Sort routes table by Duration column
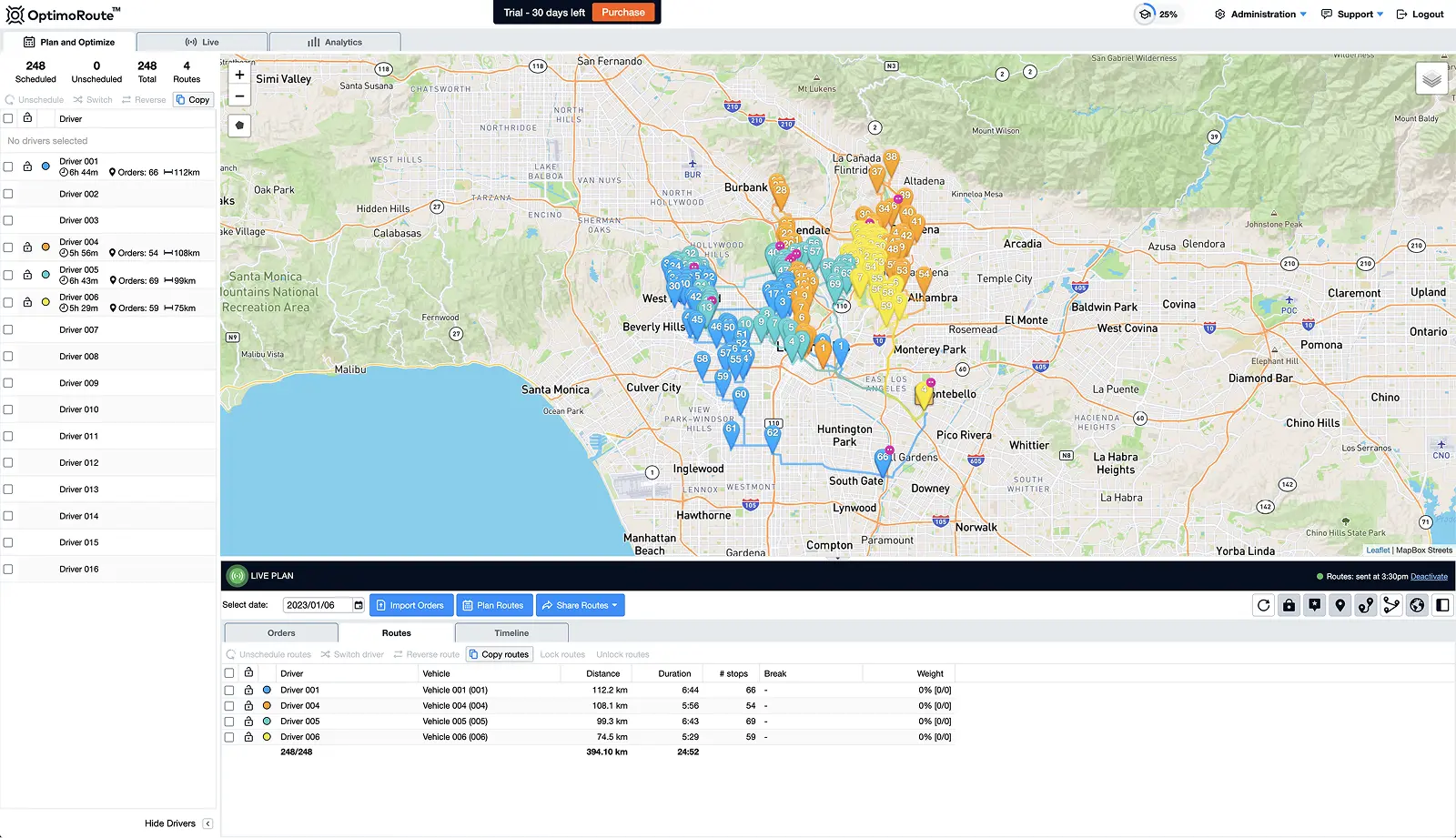Viewport: 1456px width, 838px height. [674, 673]
